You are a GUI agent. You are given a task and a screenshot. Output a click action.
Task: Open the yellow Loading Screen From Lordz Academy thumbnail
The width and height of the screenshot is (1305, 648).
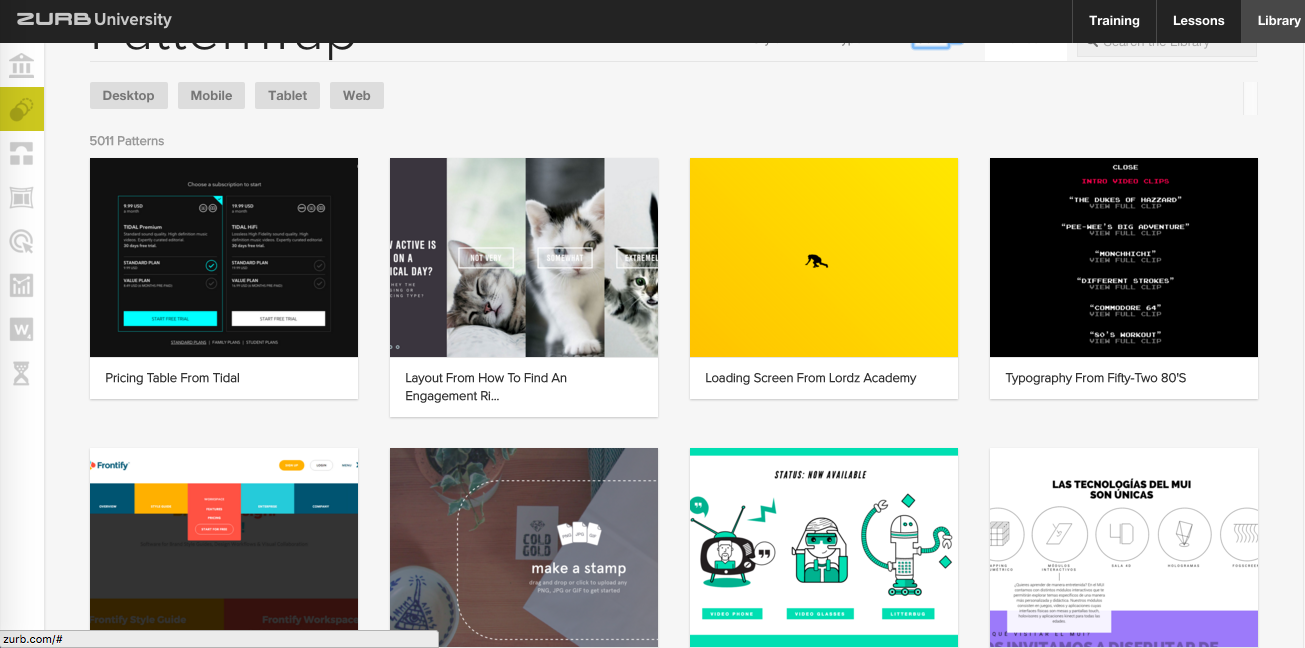[824, 257]
